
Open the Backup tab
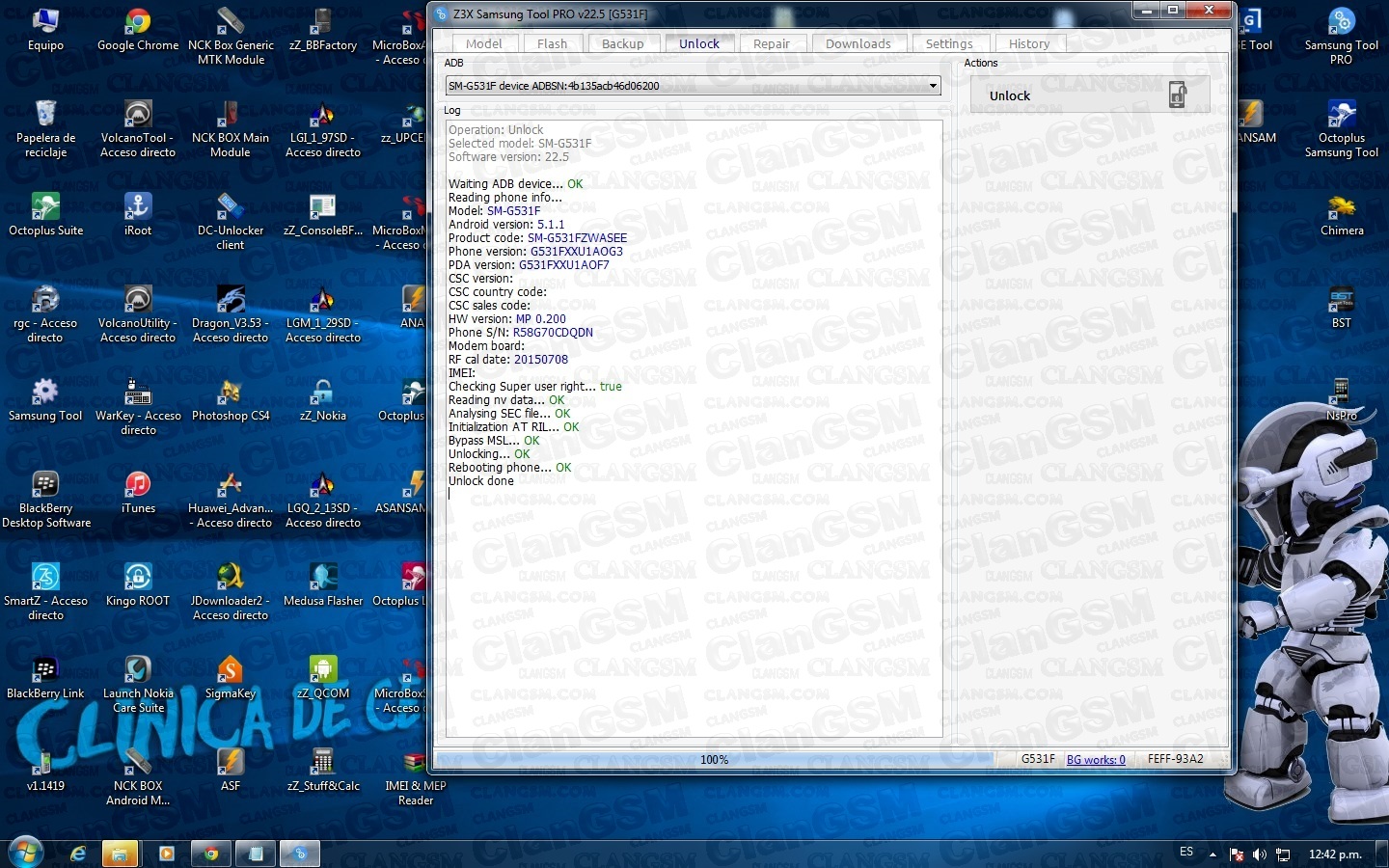[x=622, y=43]
